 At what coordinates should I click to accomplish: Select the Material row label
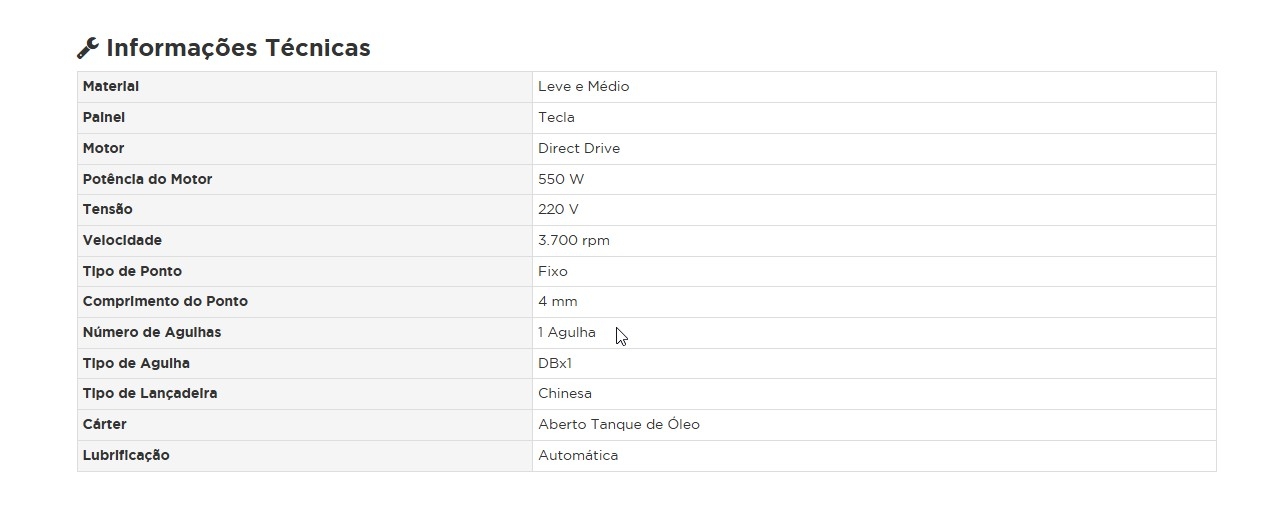[111, 87]
